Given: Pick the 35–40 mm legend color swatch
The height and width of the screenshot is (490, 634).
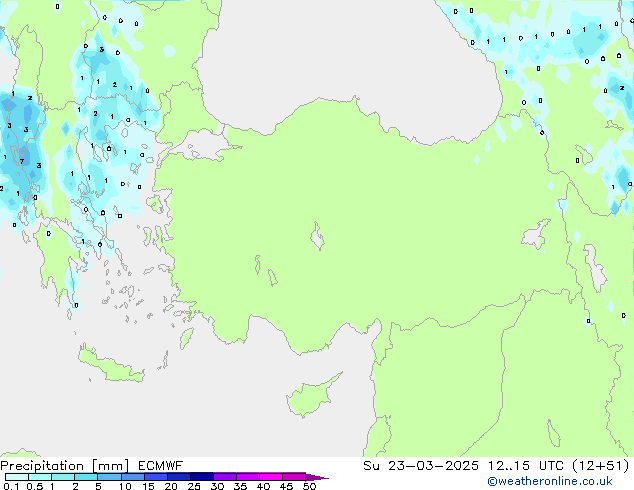Looking at the screenshot, I should click(x=248, y=477).
